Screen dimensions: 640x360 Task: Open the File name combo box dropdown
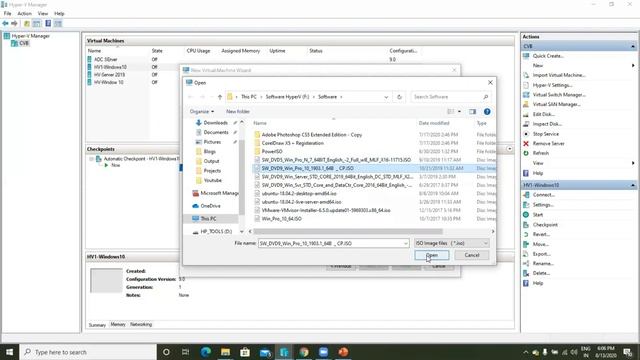click(x=405, y=243)
